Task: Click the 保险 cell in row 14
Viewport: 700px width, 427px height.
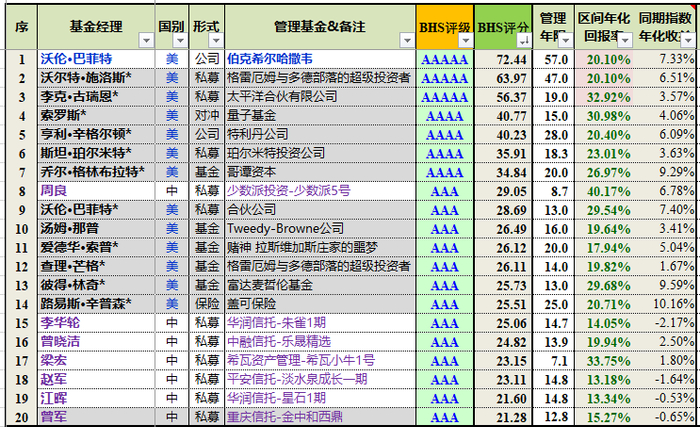Action: tap(207, 304)
